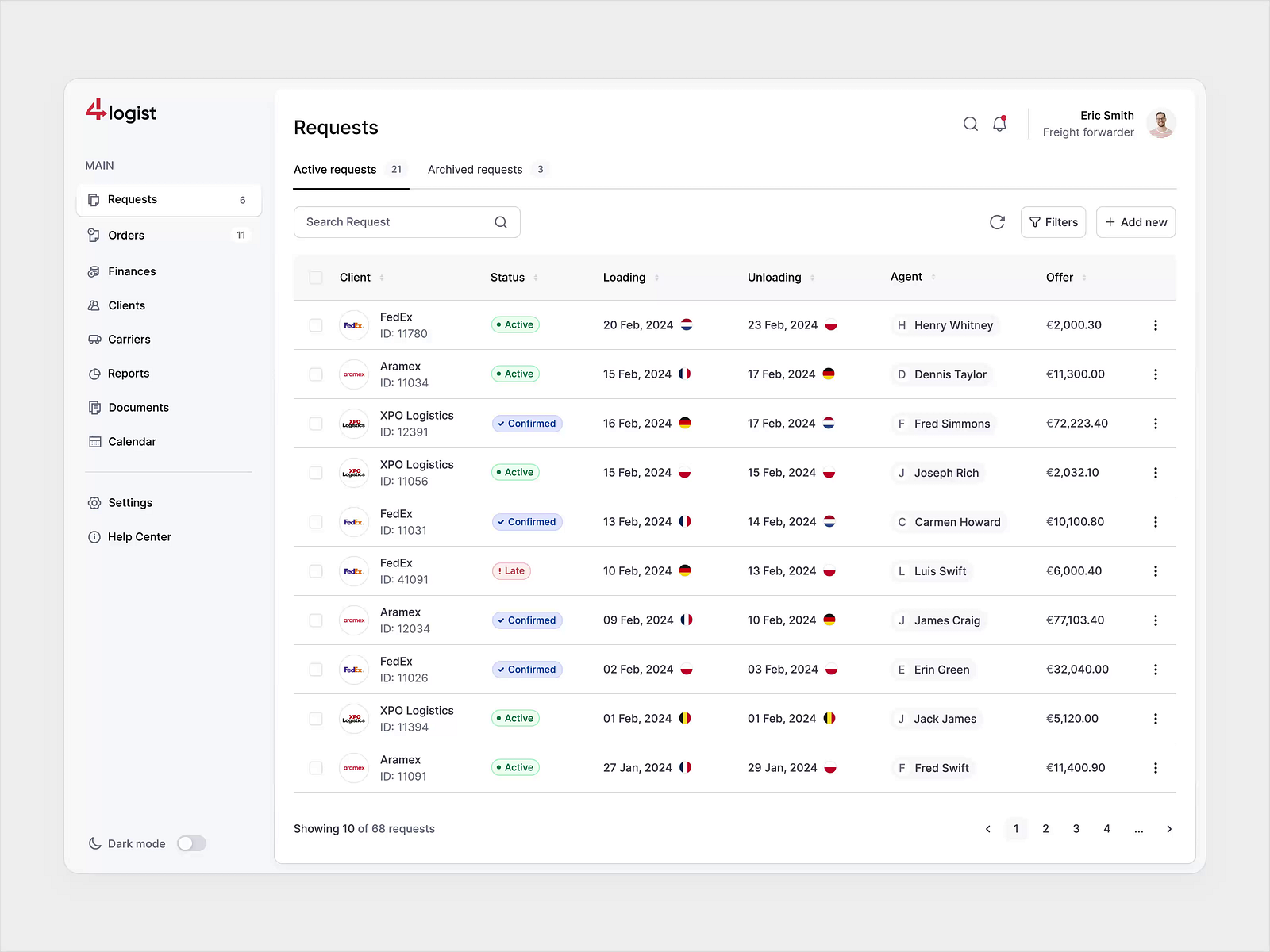Select the checkbox for Aramex ID: 11034
The width and height of the screenshot is (1270, 952).
315,374
